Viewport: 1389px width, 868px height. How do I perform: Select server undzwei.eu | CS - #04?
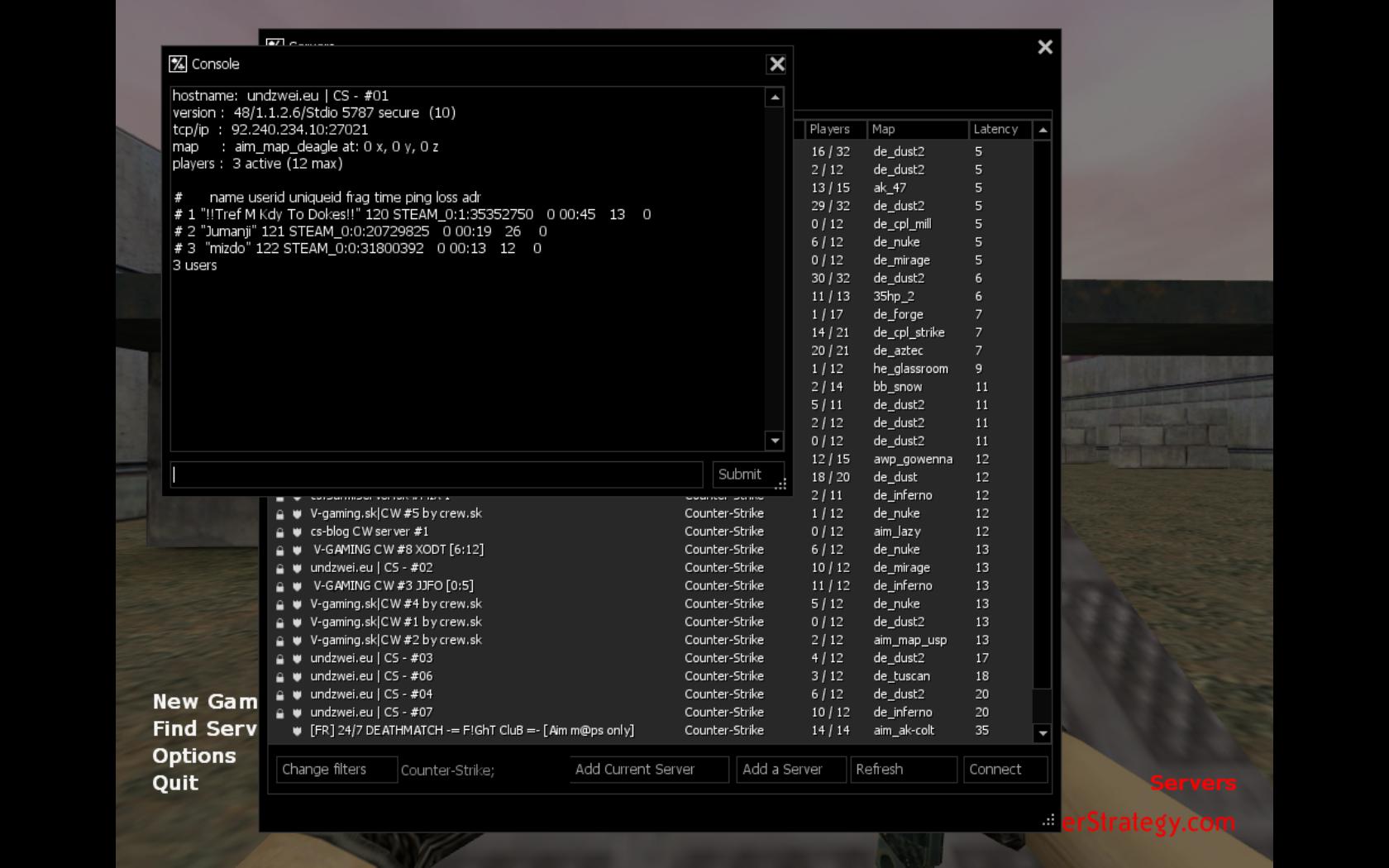click(x=652, y=694)
